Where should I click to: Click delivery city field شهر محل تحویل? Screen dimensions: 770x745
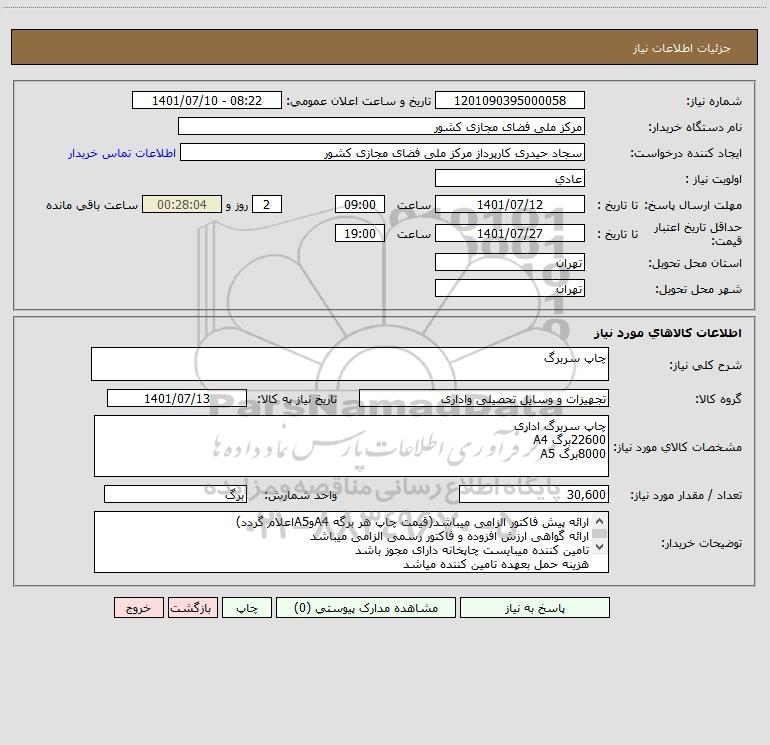point(510,288)
